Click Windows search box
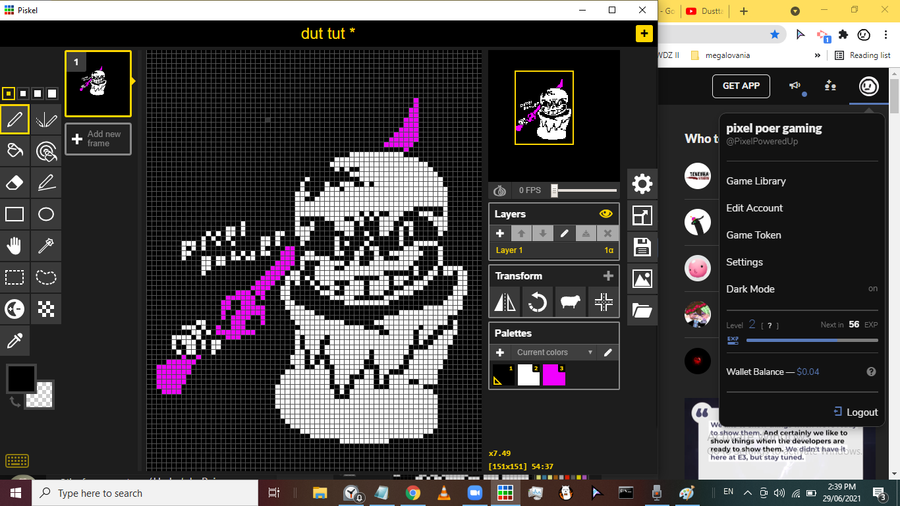 145,493
